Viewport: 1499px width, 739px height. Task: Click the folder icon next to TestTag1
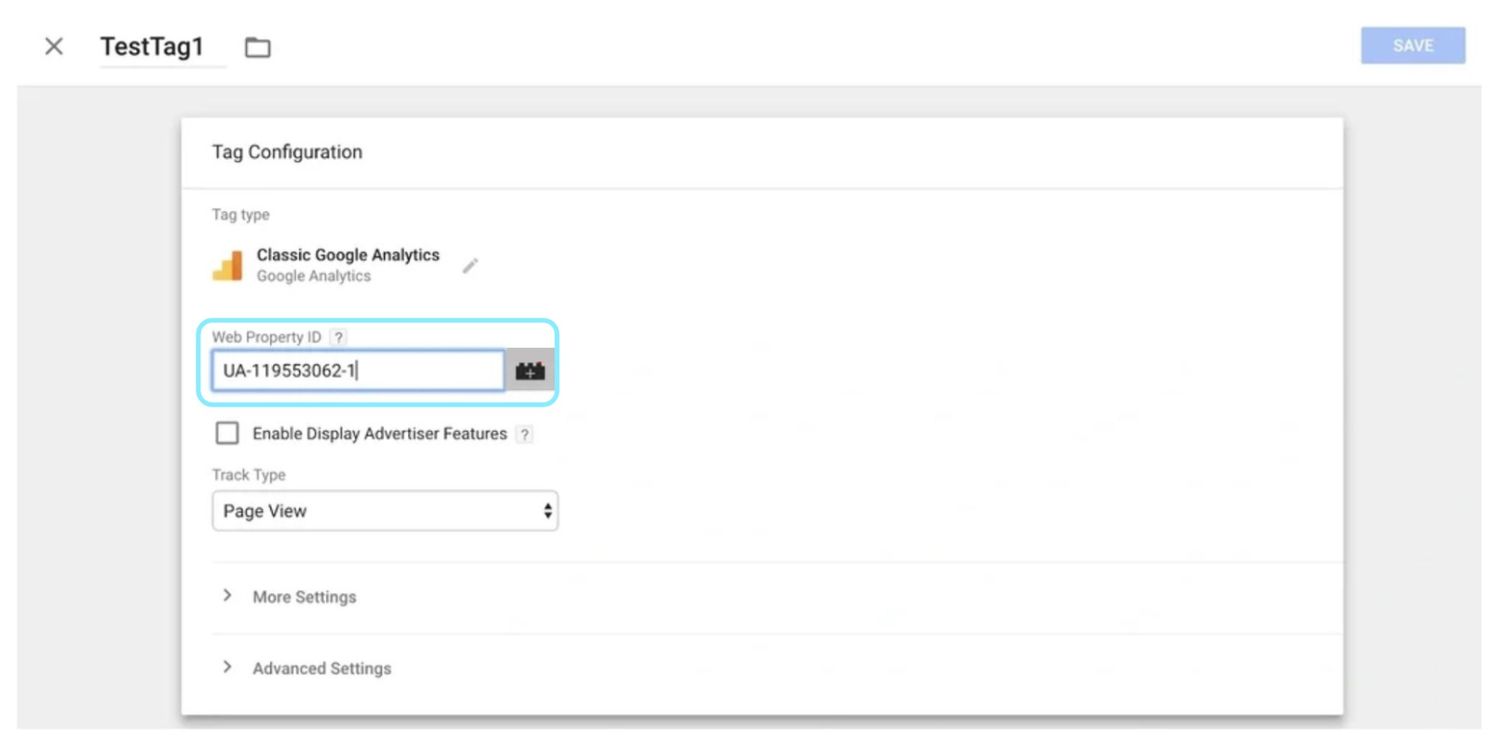point(258,47)
